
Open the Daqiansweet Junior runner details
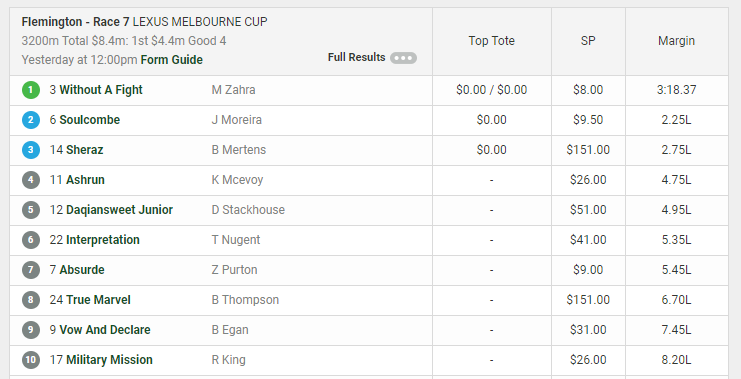click(x=120, y=210)
